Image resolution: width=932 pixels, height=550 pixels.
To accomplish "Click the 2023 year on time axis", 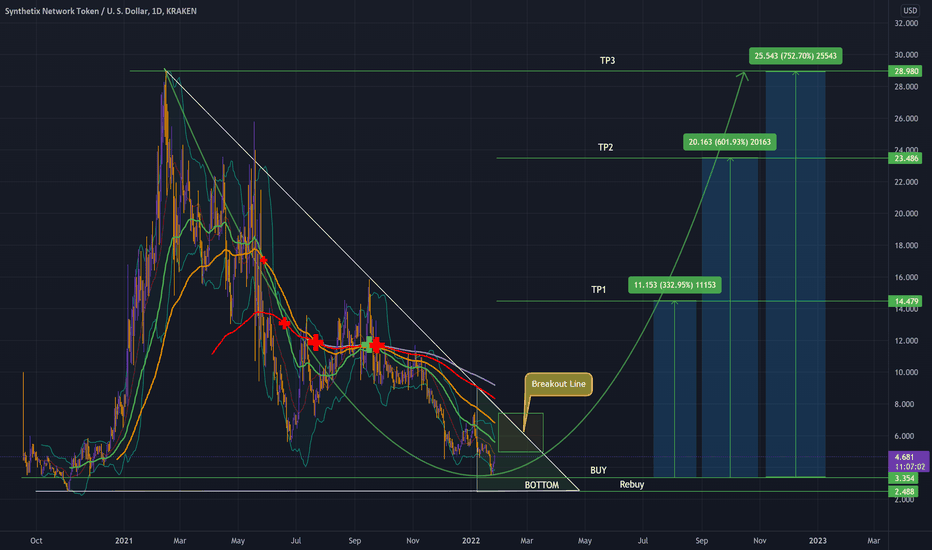I will tap(818, 540).
